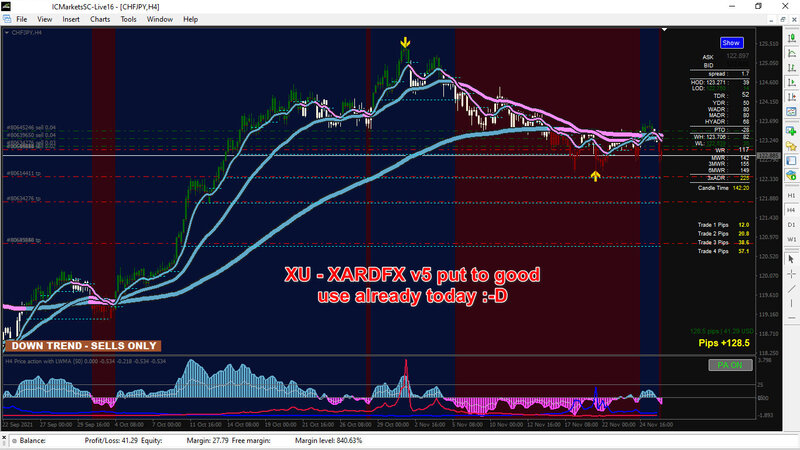Screen dimensions: 800x450
Task: Toggle auto scroll green-arrow icon
Action: click(x=791, y=82)
